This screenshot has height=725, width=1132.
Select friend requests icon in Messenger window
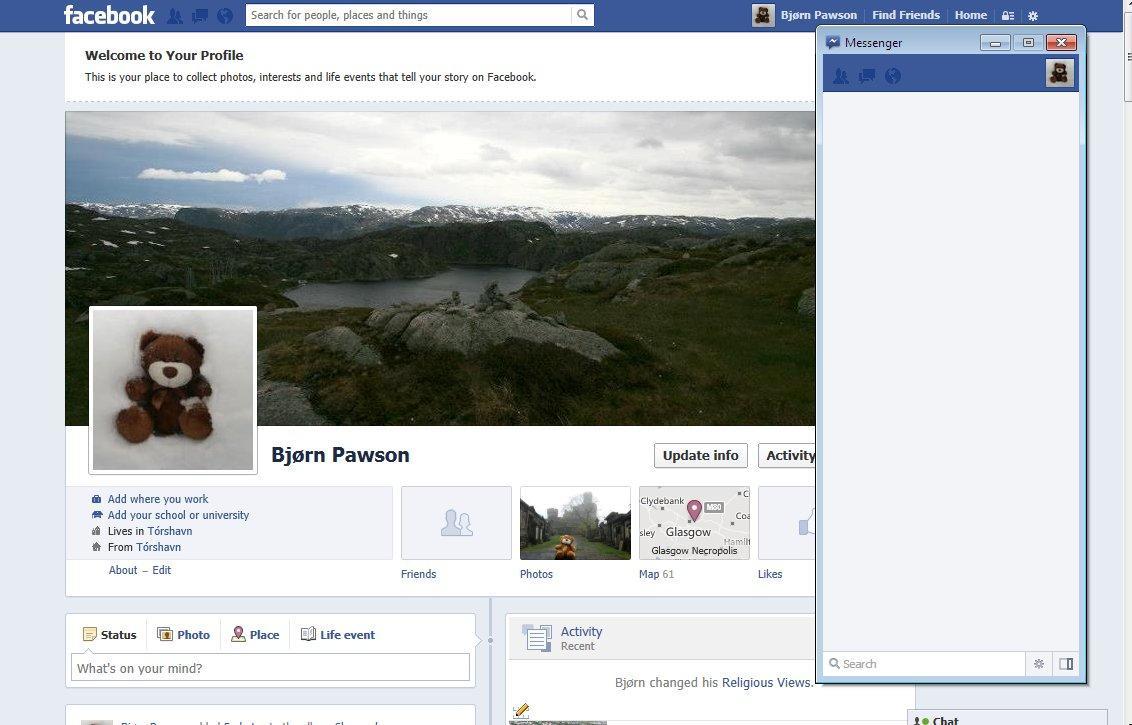pyautogui.click(x=841, y=76)
